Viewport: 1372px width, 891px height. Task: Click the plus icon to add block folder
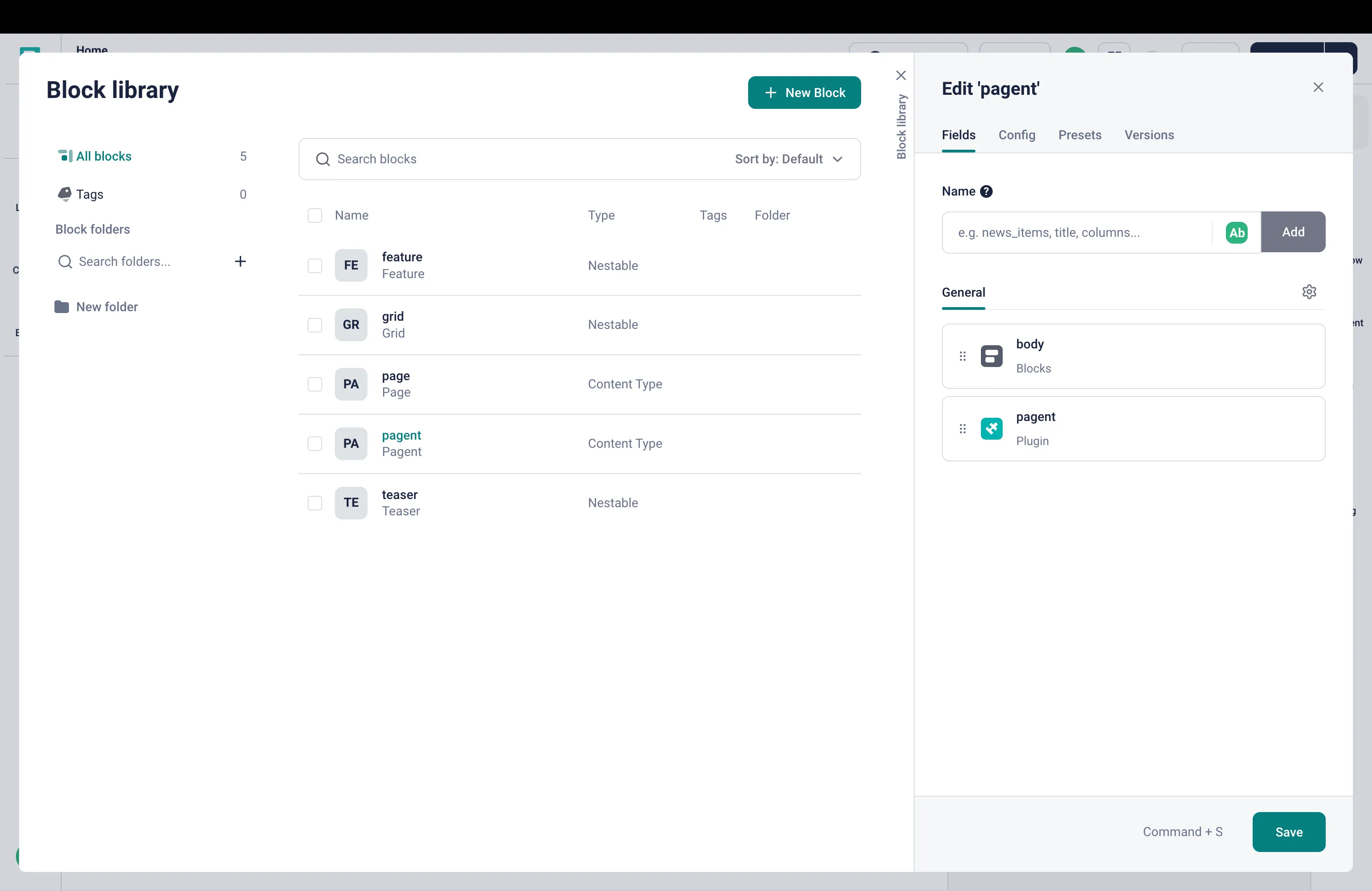coord(240,262)
